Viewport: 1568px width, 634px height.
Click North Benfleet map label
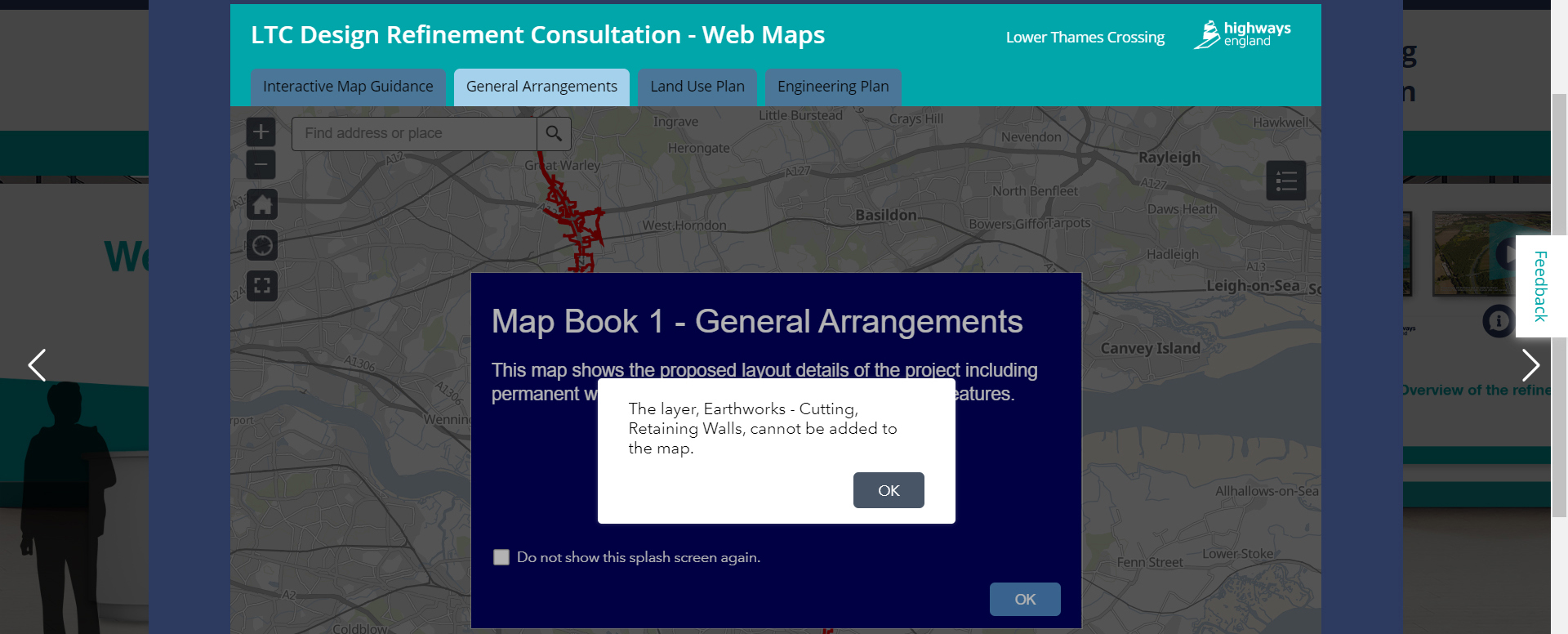pyautogui.click(x=1035, y=191)
